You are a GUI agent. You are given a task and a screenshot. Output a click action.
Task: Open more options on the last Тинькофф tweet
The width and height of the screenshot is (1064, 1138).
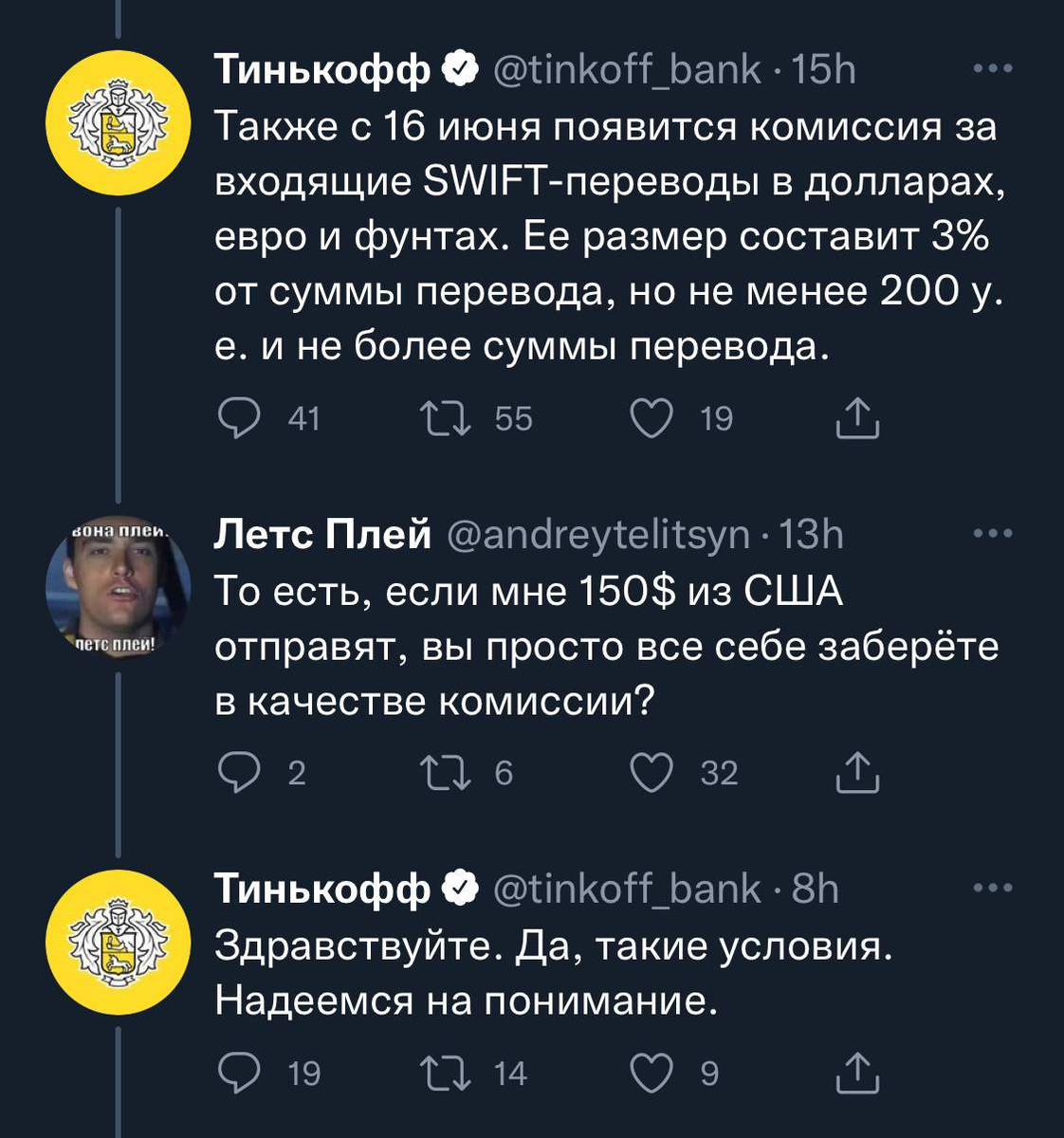pos(988,887)
